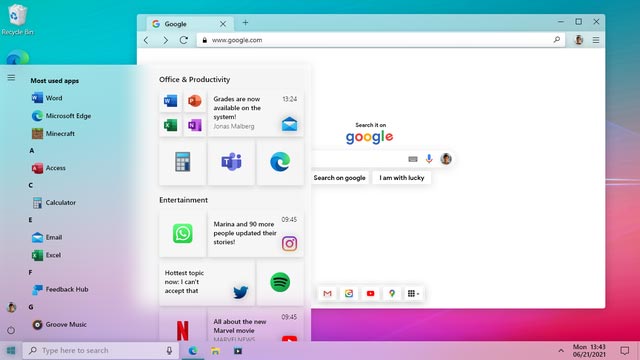Select the 'Entertainment' group heading

point(183,200)
